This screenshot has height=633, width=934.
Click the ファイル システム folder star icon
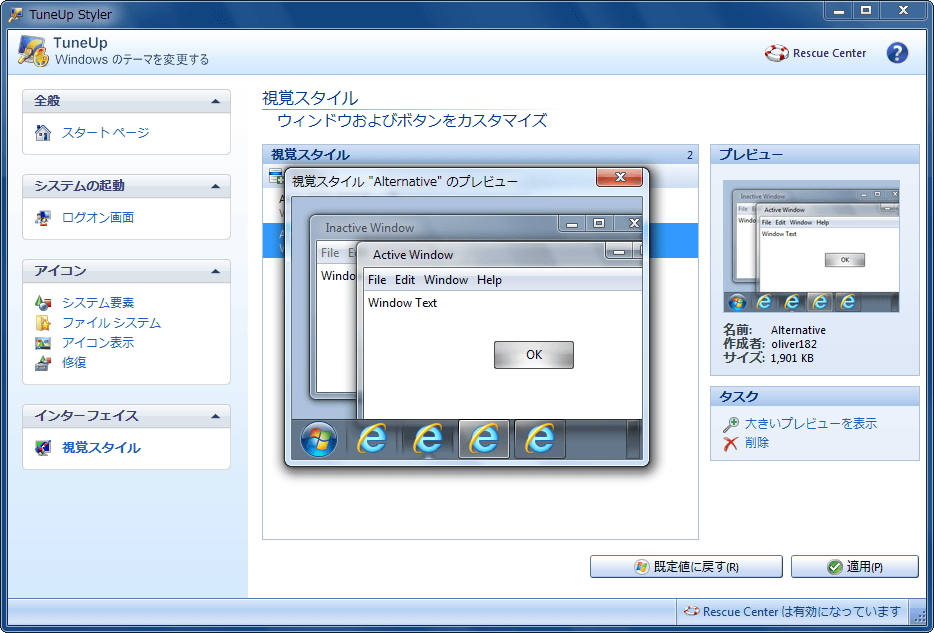43,323
